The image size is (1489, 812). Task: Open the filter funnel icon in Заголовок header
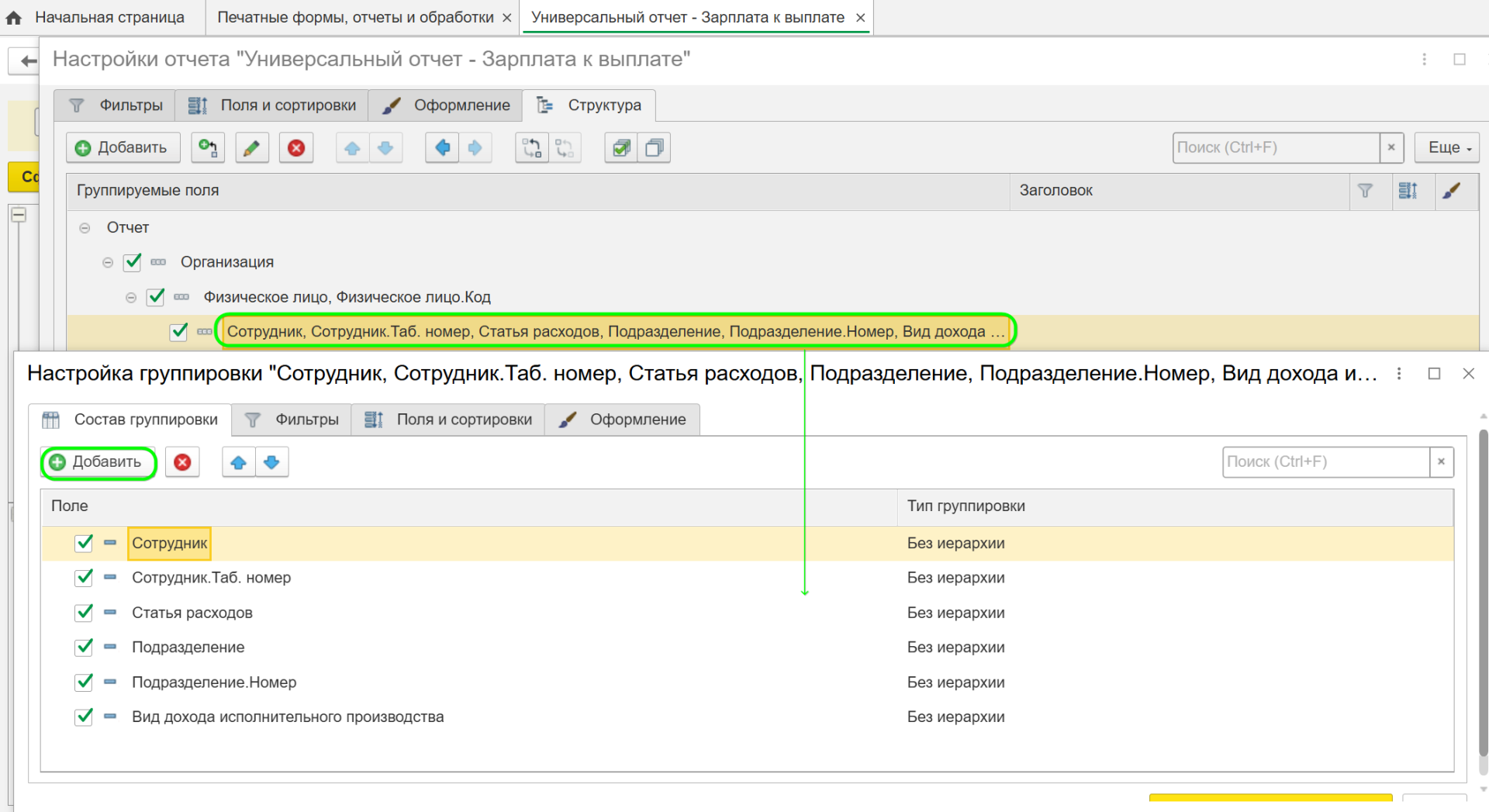(1367, 191)
